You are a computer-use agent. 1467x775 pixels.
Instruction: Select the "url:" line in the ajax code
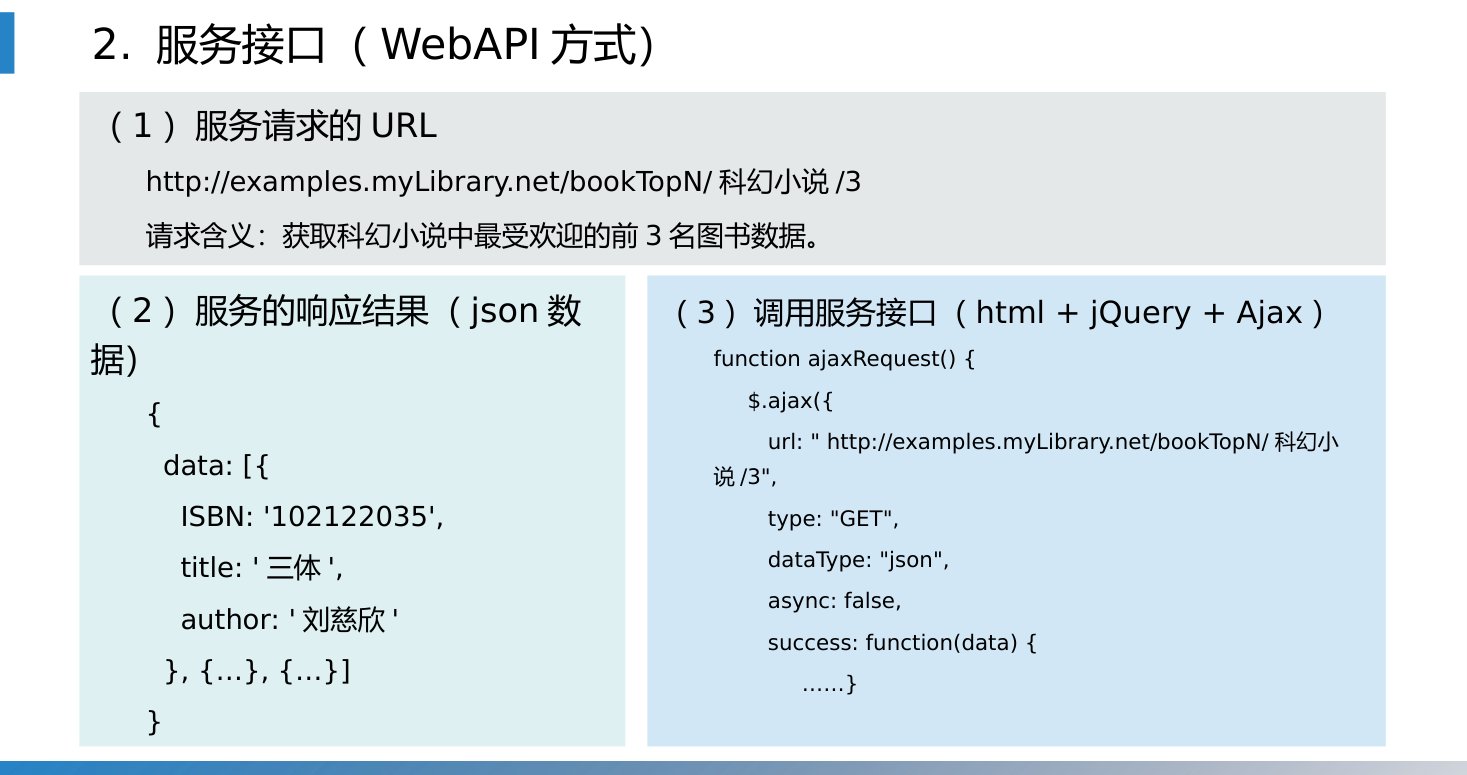[x=1026, y=459]
